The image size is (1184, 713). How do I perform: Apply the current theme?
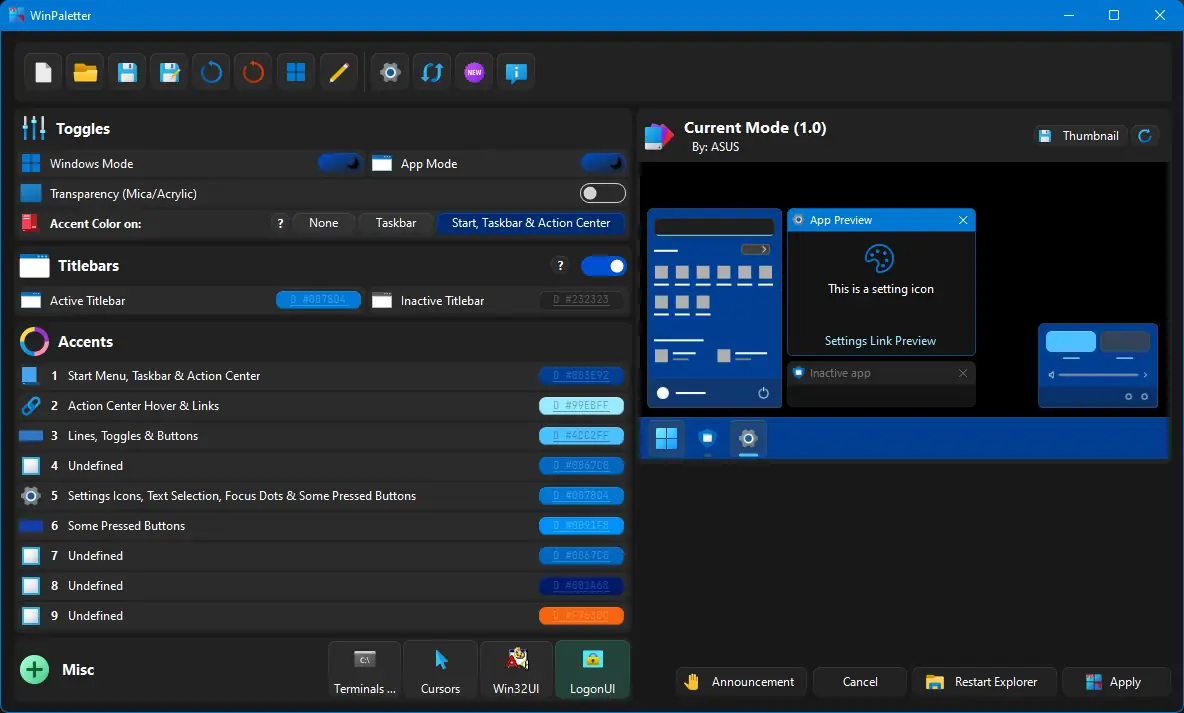click(x=1116, y=682)
